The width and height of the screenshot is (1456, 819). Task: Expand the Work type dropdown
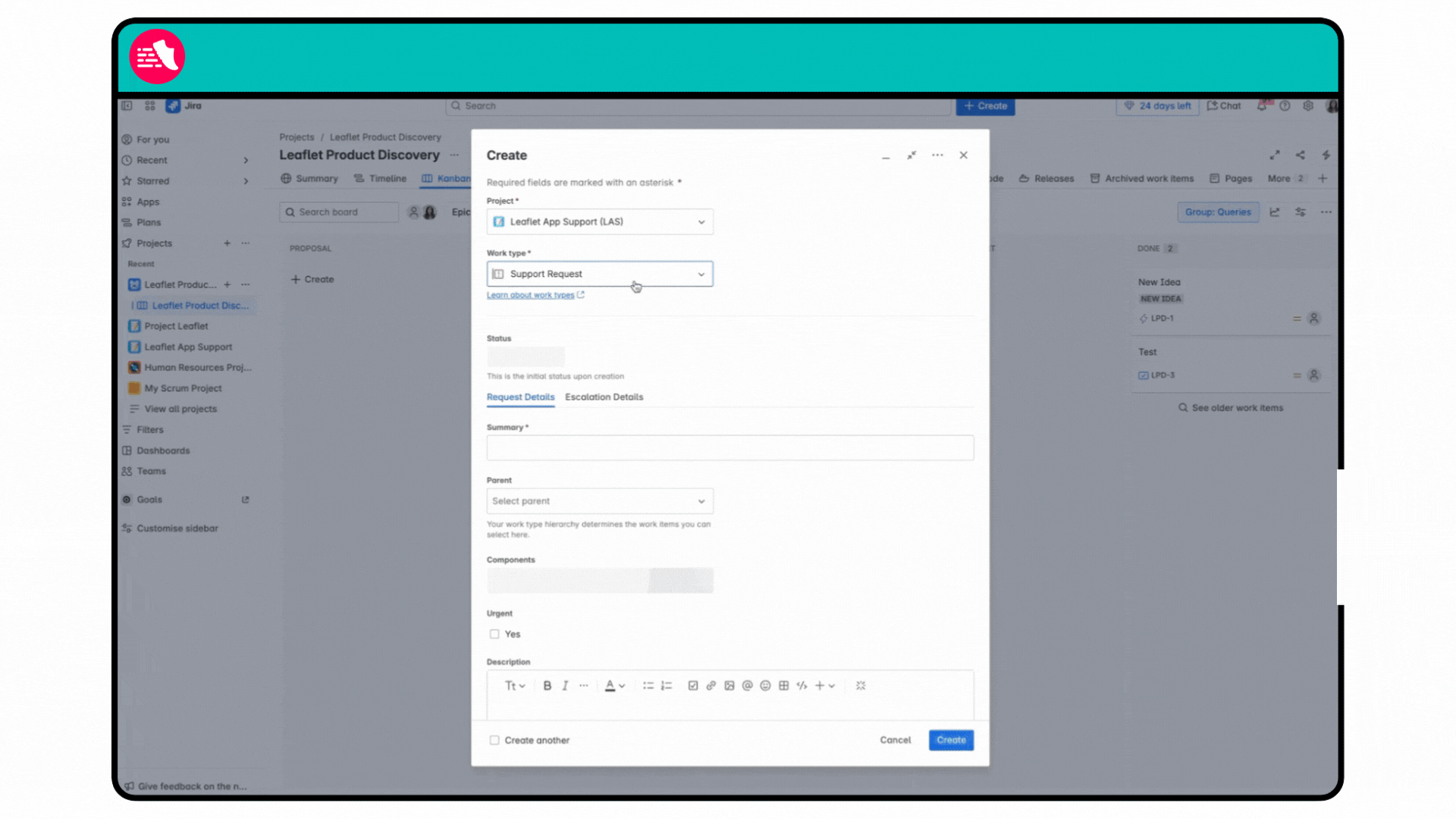pyautogui.click(x=599, y=274)
